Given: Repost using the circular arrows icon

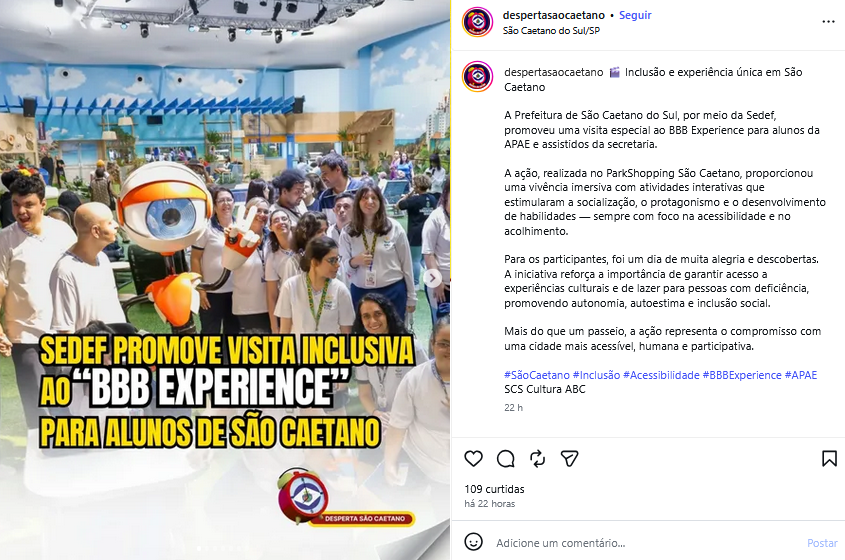Looking at the screenshot, I should [x=537, y=459].
